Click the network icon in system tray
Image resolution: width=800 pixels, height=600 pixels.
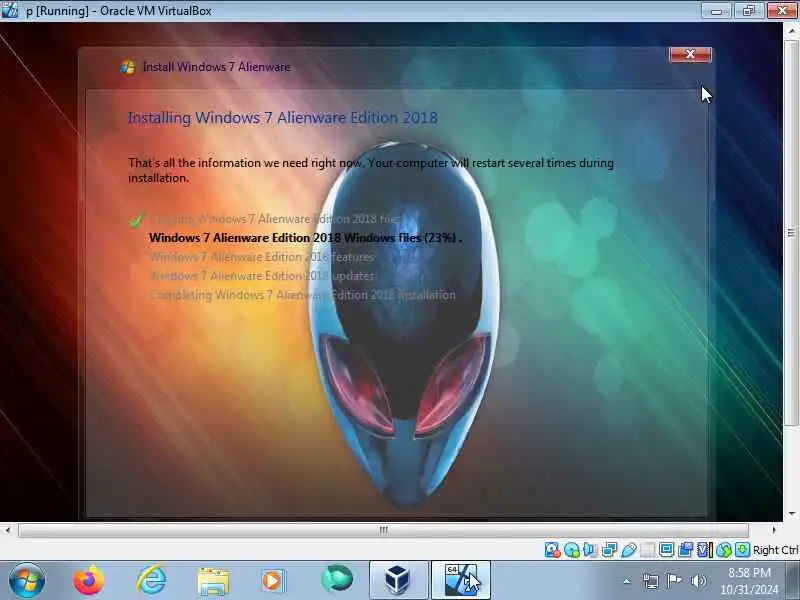tap(651, 581)
